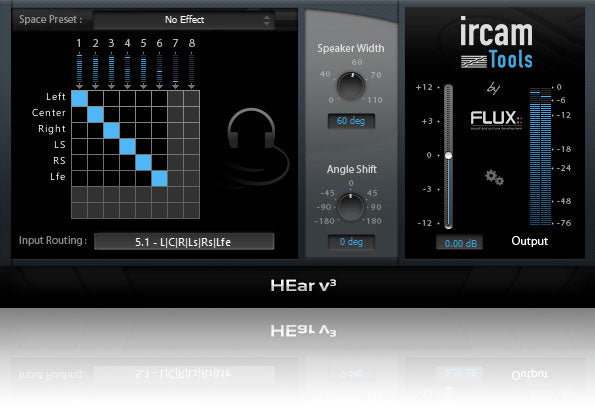595x408 pixels.
Task: Click the Angle Shift label
Action: 352,169
